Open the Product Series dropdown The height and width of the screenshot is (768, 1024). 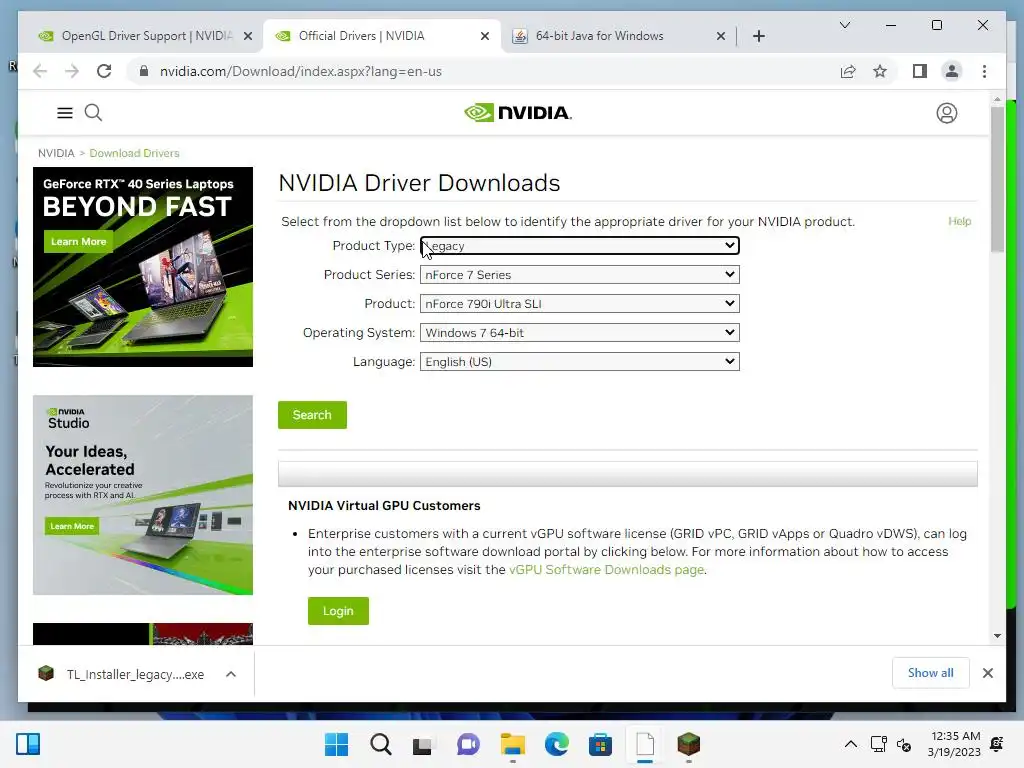[x=579, y=274]
